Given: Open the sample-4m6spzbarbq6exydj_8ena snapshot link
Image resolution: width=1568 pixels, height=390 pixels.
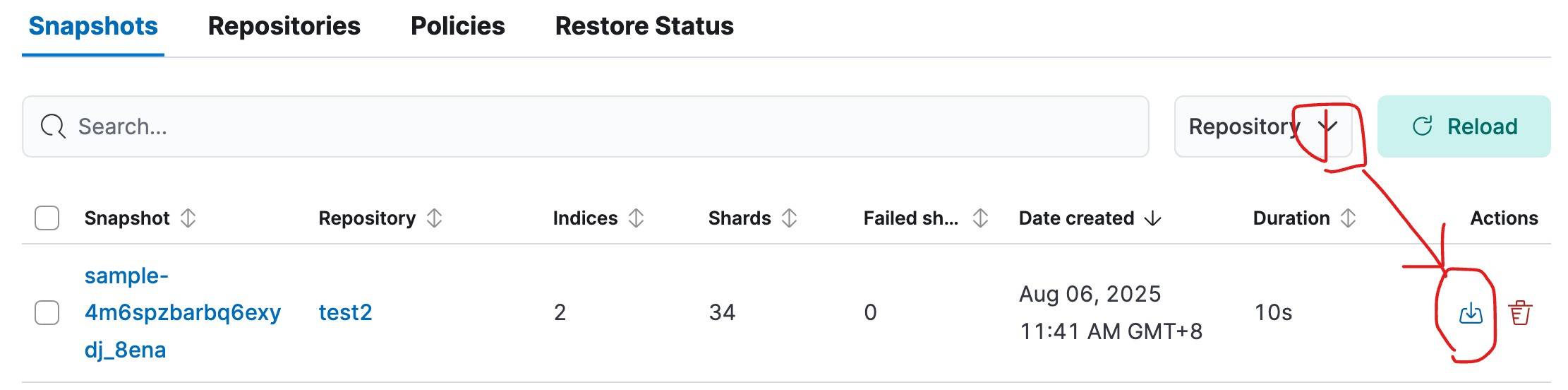Looking at the screenshot, I should [x=183, y=312].
